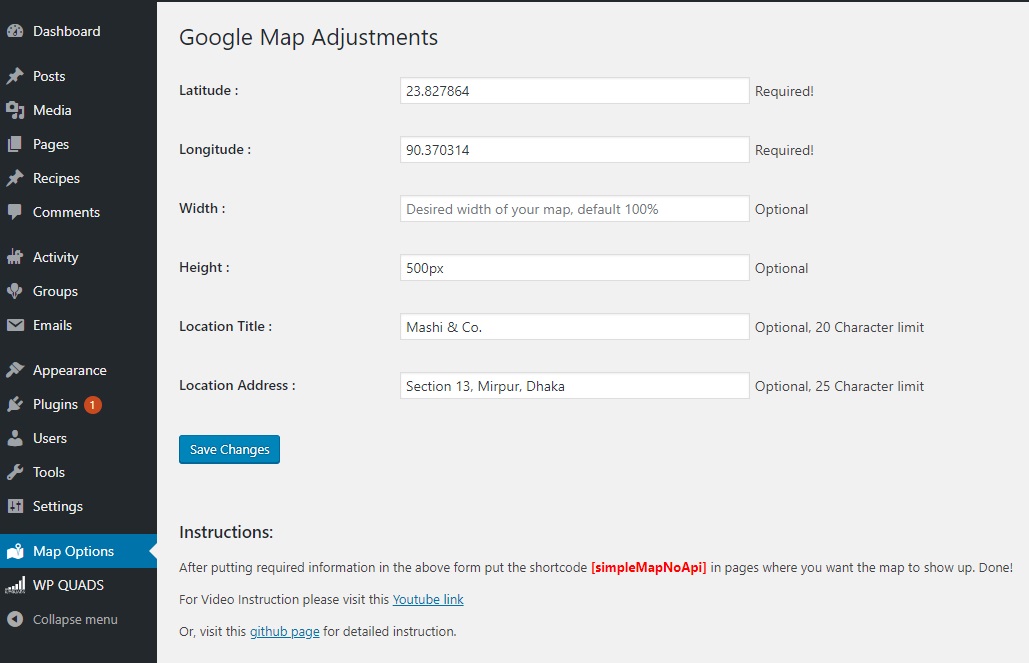This screenshot has height=663, width=1029.
Task: Focus the Location Address input field
Action: pos(574,386)
